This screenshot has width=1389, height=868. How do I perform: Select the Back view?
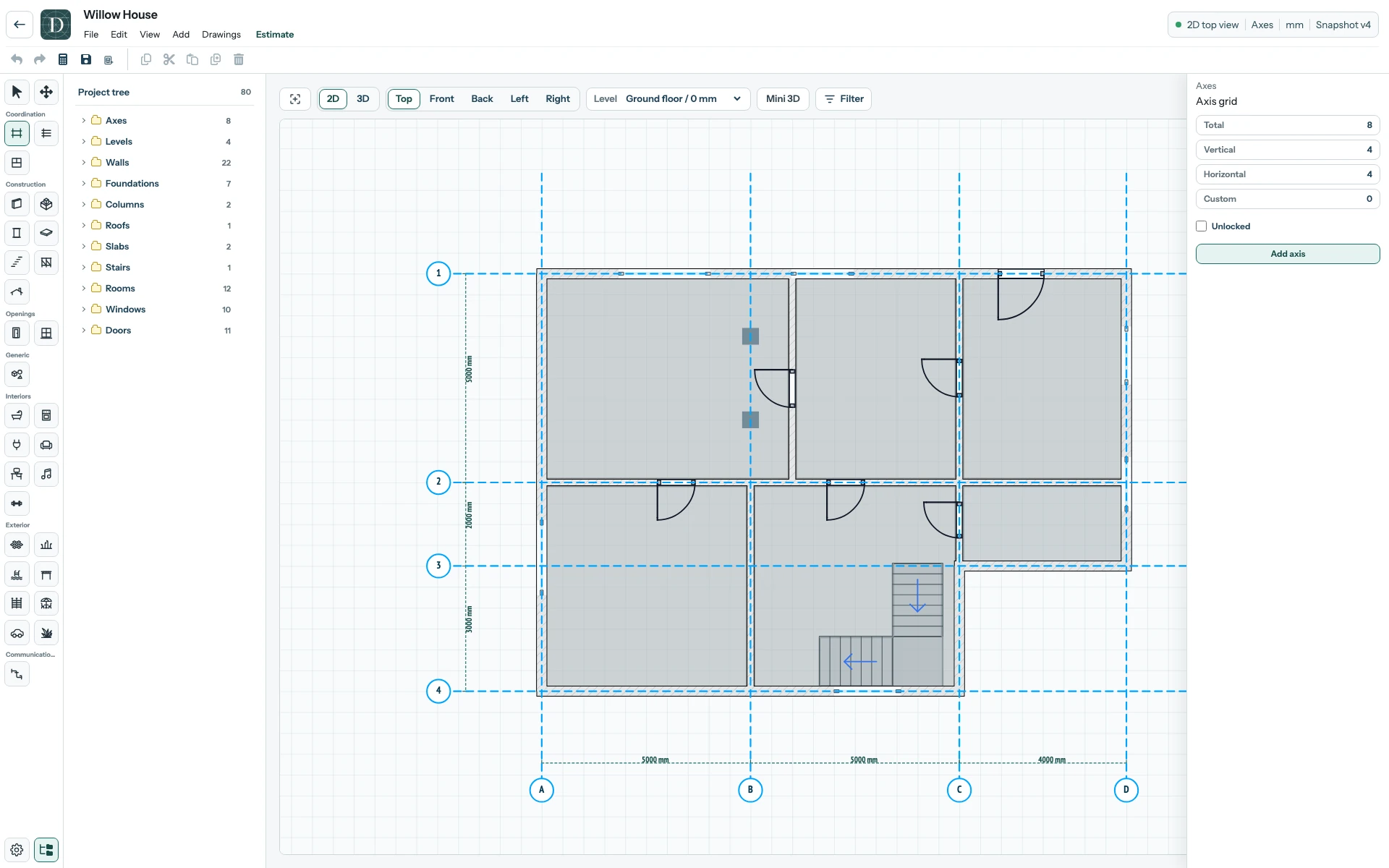(x=482, y=99)
